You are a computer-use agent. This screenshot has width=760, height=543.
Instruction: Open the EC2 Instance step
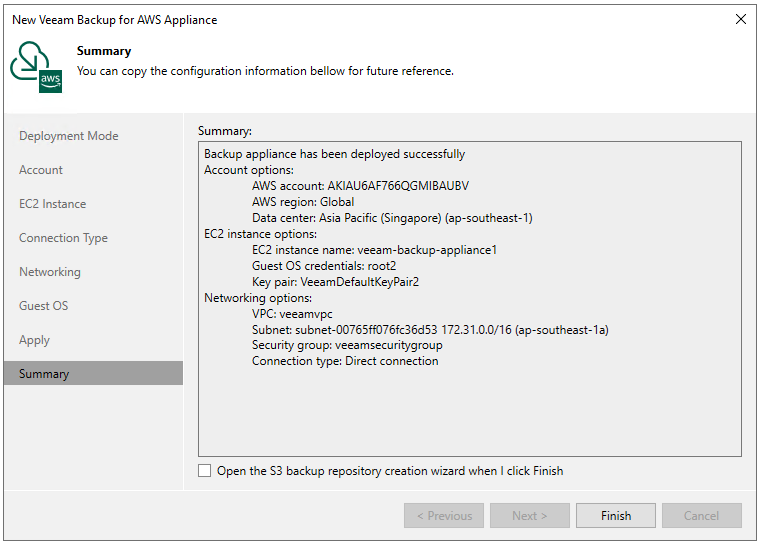52,204
